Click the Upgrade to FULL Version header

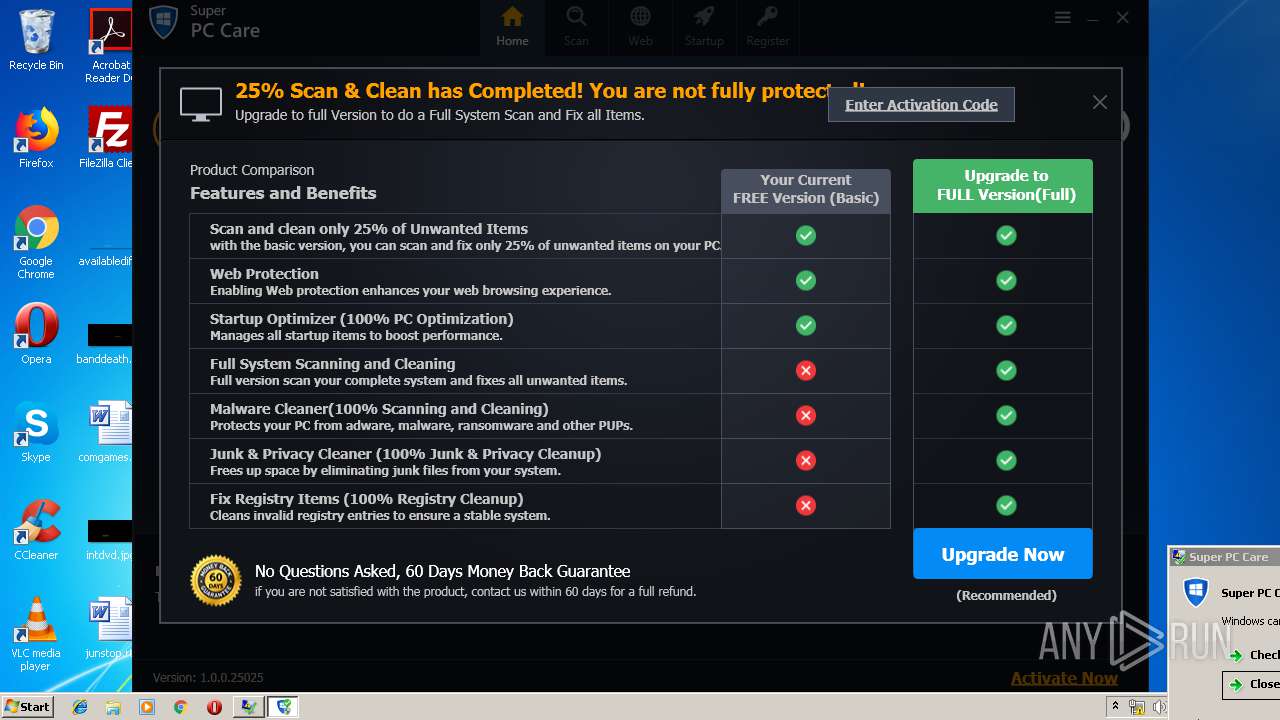click(x=1003, y=186)
